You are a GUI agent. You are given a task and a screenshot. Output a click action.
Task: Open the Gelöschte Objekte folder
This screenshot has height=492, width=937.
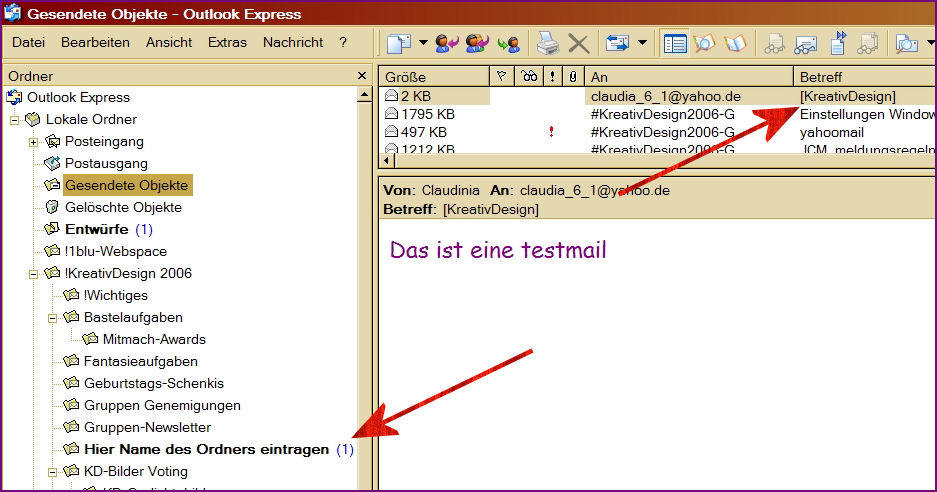point(123,207)
